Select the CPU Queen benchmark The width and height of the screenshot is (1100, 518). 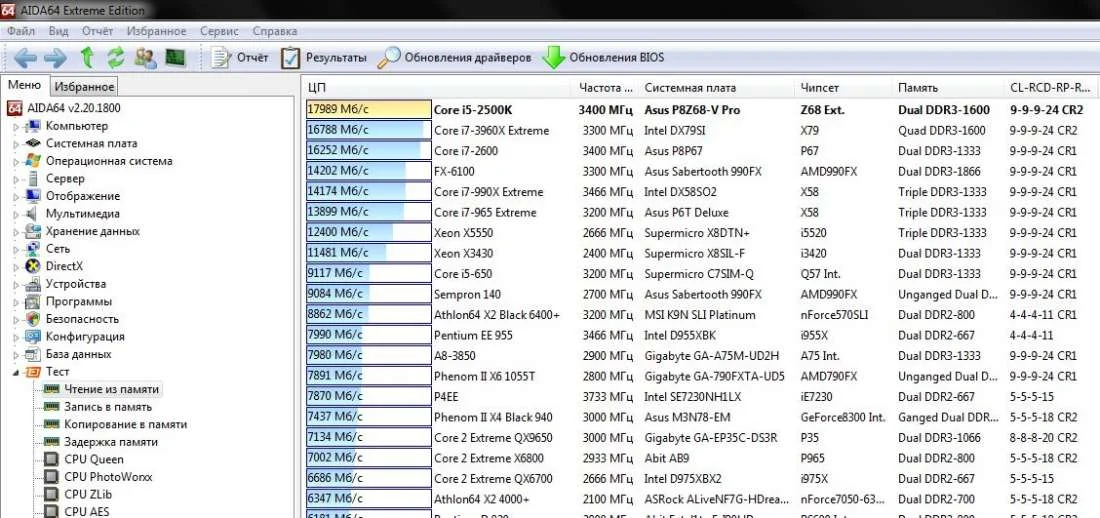click(x=93, y=460)
